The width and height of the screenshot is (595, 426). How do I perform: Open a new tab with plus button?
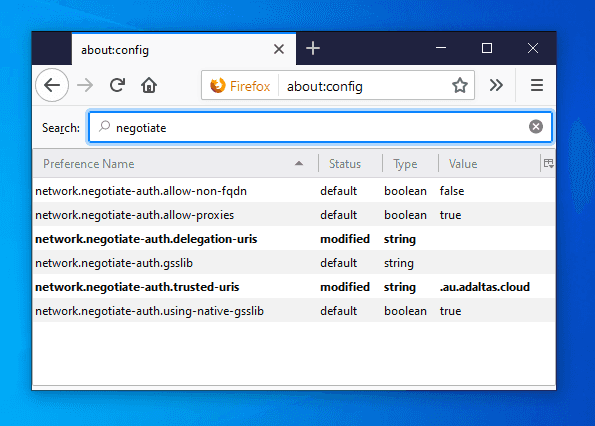(x=313, y=49)
